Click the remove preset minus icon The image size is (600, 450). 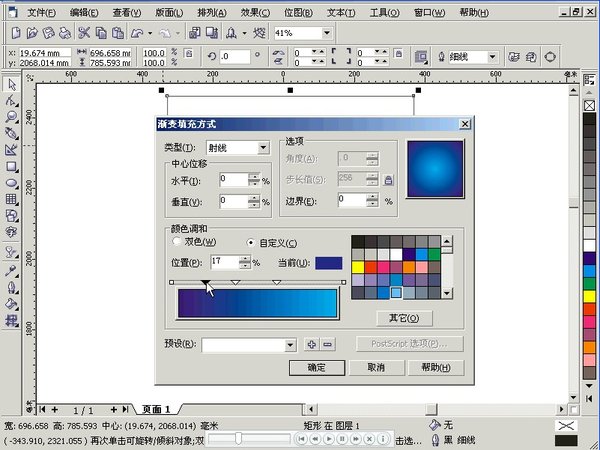[x=328, y=344]
